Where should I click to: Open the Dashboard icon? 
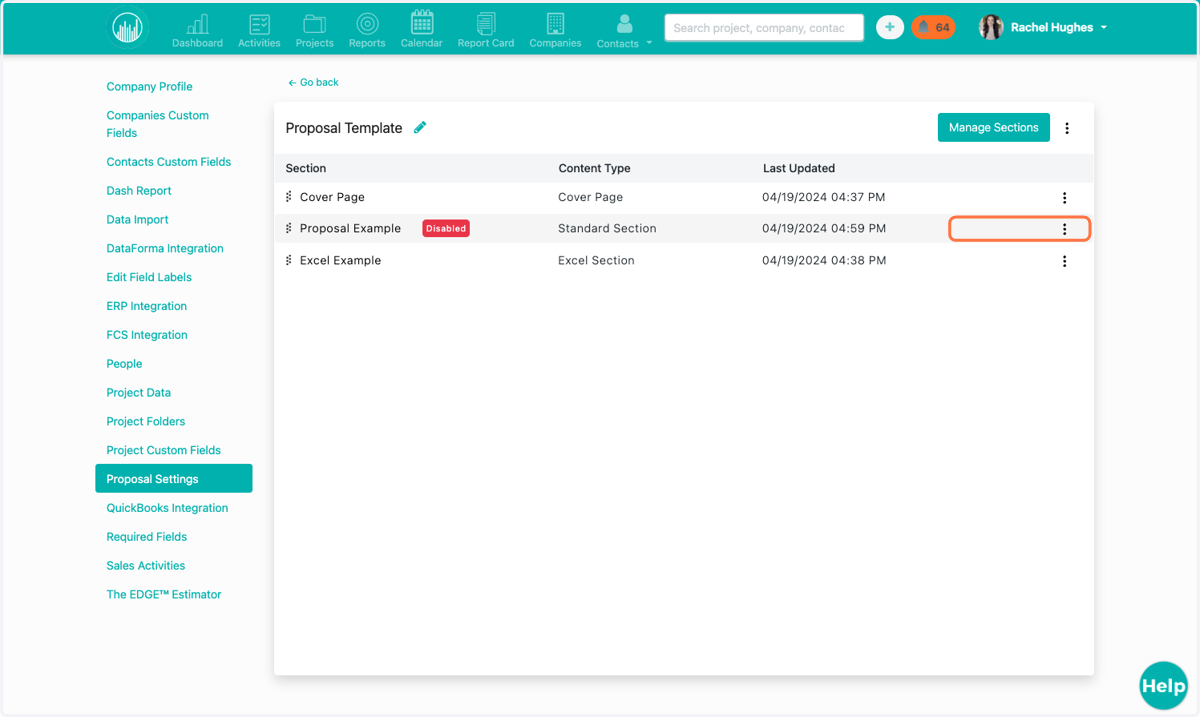pyautogui.click(x=197, y=30)
